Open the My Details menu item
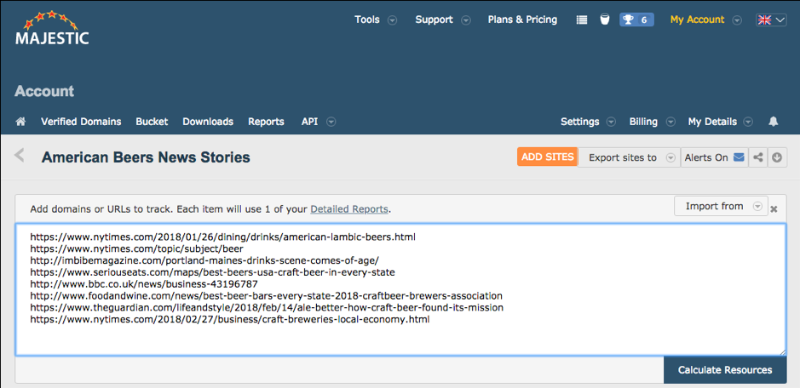 coord(712,122)
